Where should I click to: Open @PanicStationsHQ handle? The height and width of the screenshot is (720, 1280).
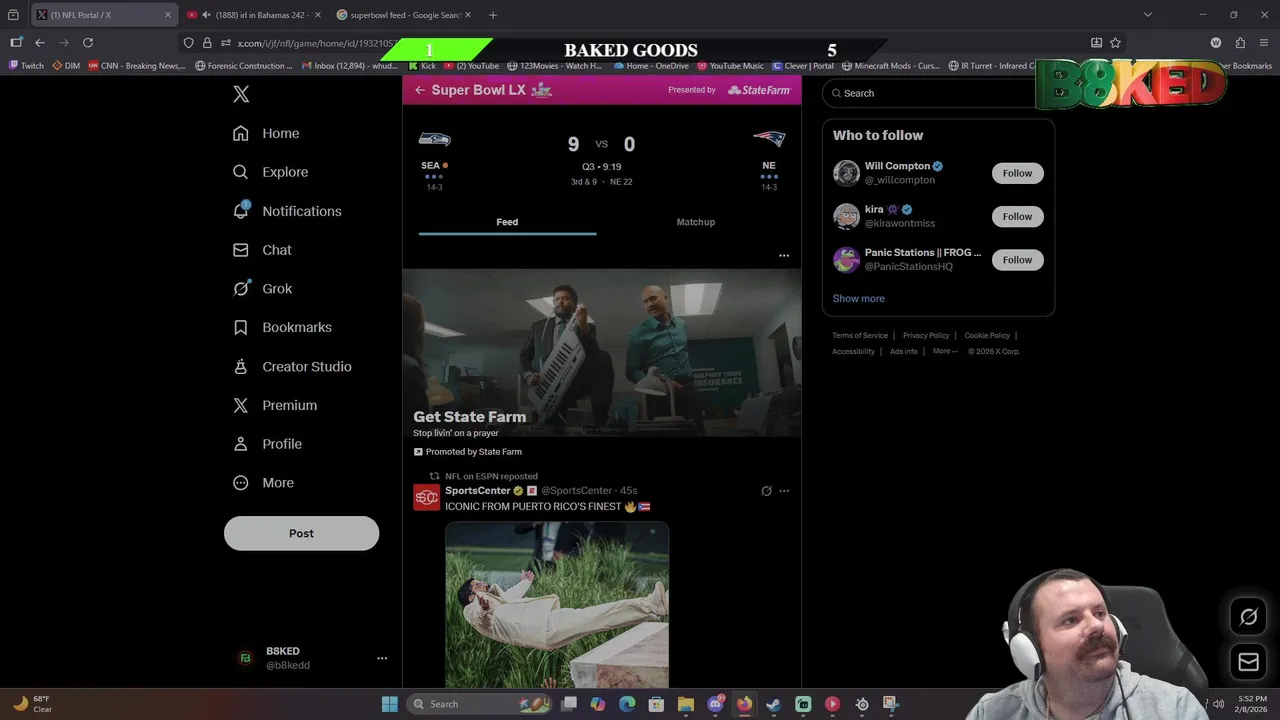coord(908,267)
